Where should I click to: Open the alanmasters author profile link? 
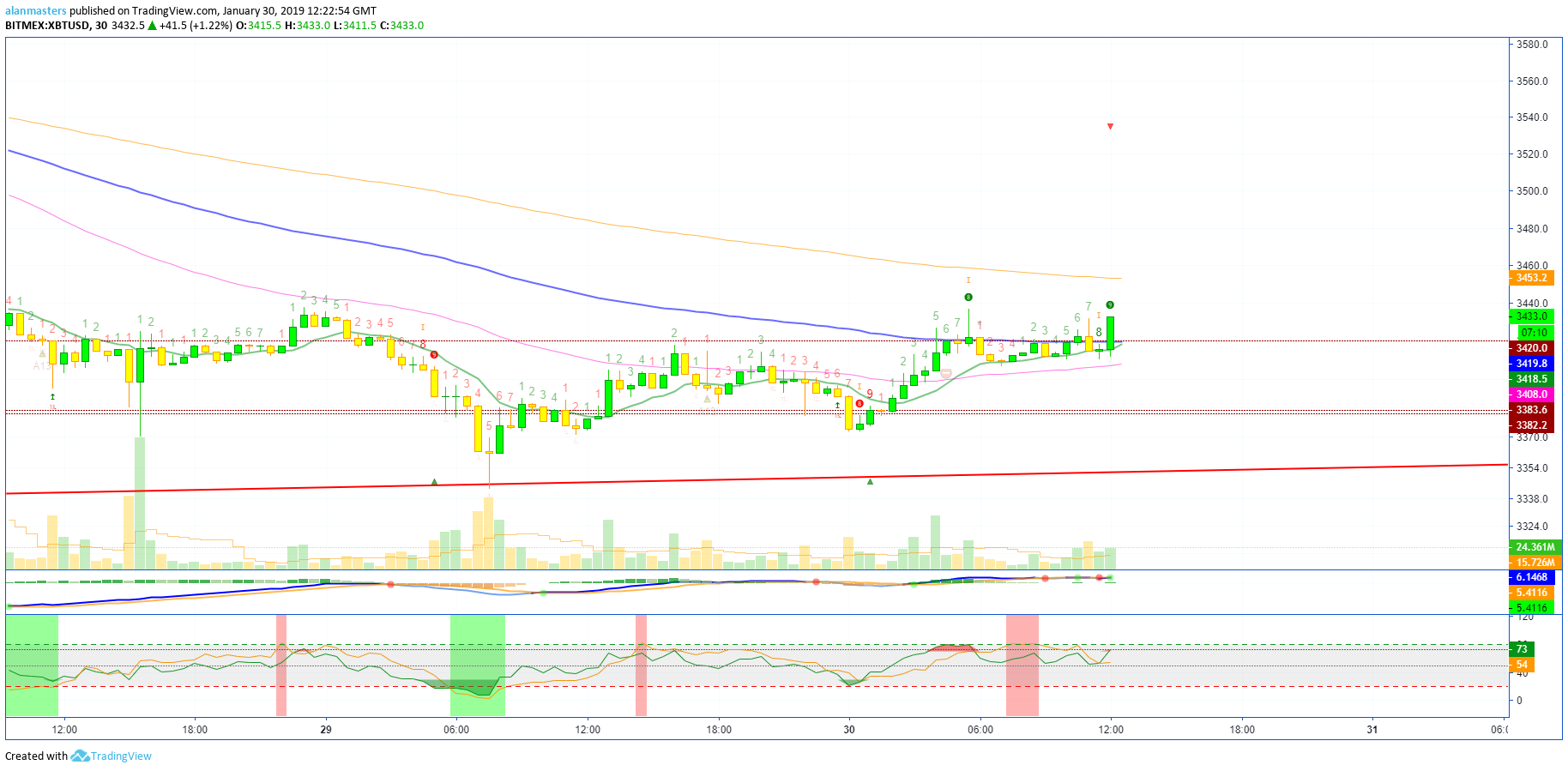coord(36,11)
